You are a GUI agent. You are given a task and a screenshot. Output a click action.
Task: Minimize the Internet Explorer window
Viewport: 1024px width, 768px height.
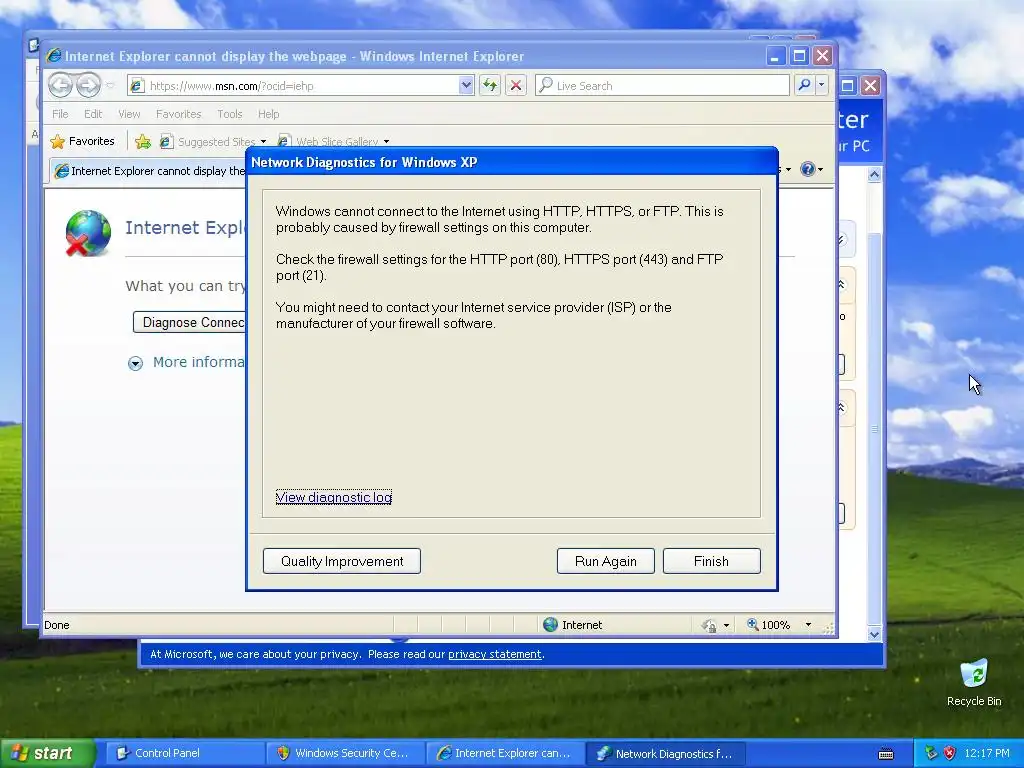[775, 56]
